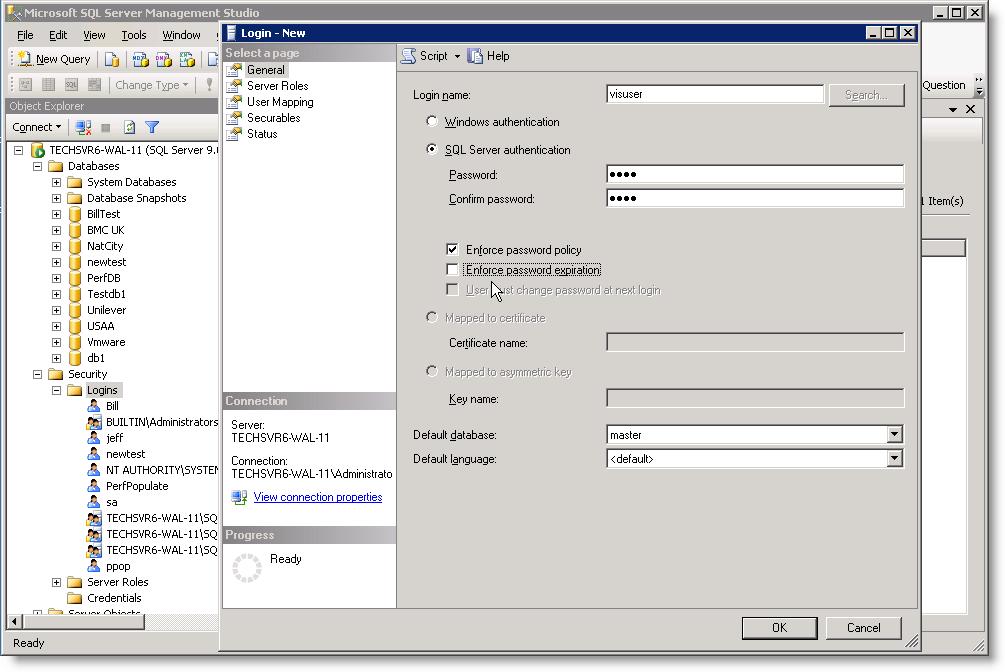Select the BUILTIN\Administrators login
This screenshot has width=1005, height=672.
tap(162, 423)
